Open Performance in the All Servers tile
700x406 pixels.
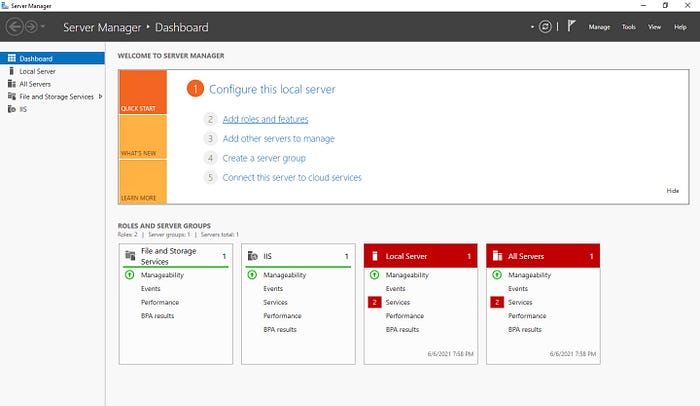click(527, 316)
